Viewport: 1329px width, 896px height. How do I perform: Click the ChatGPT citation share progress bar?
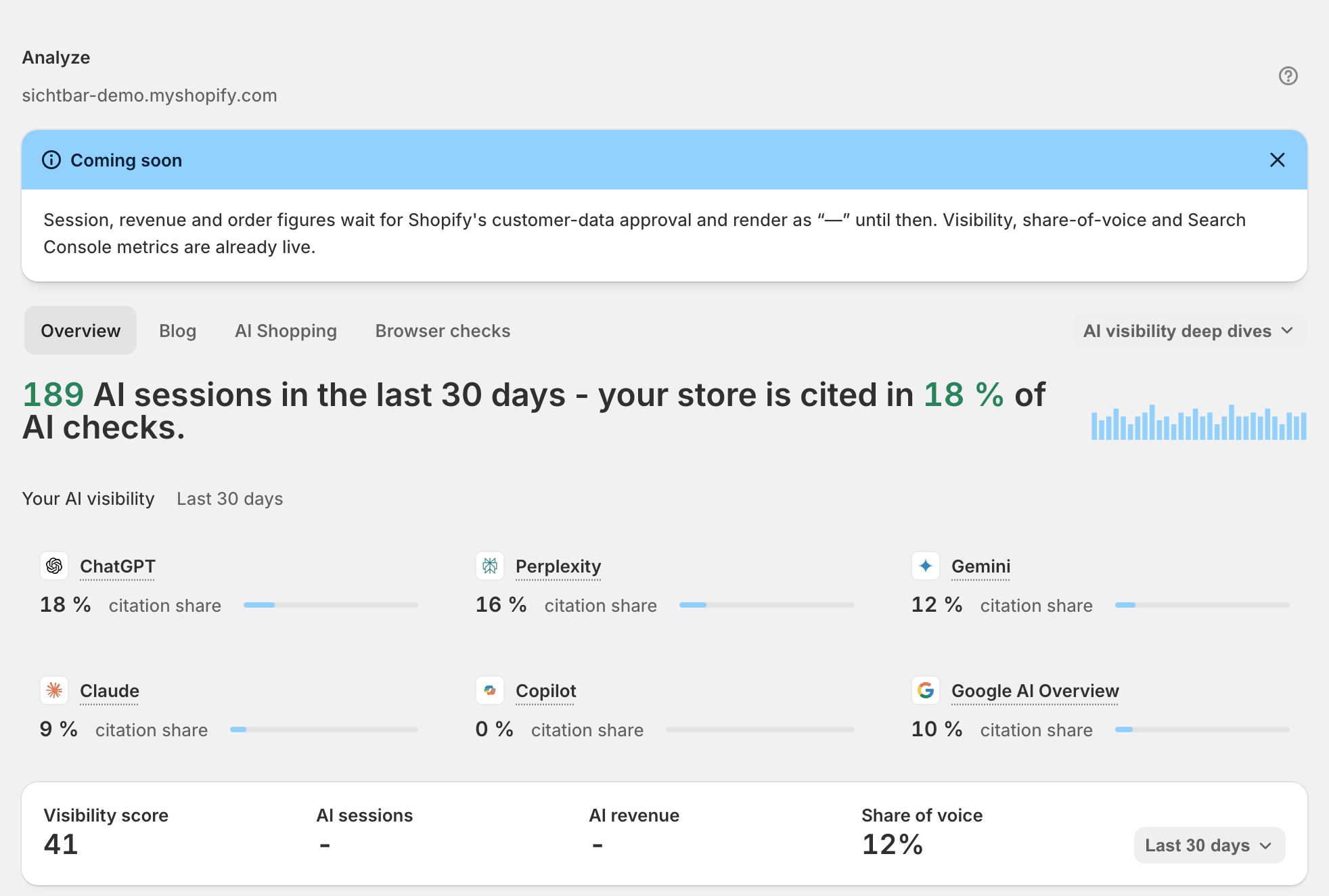[331, 605]
